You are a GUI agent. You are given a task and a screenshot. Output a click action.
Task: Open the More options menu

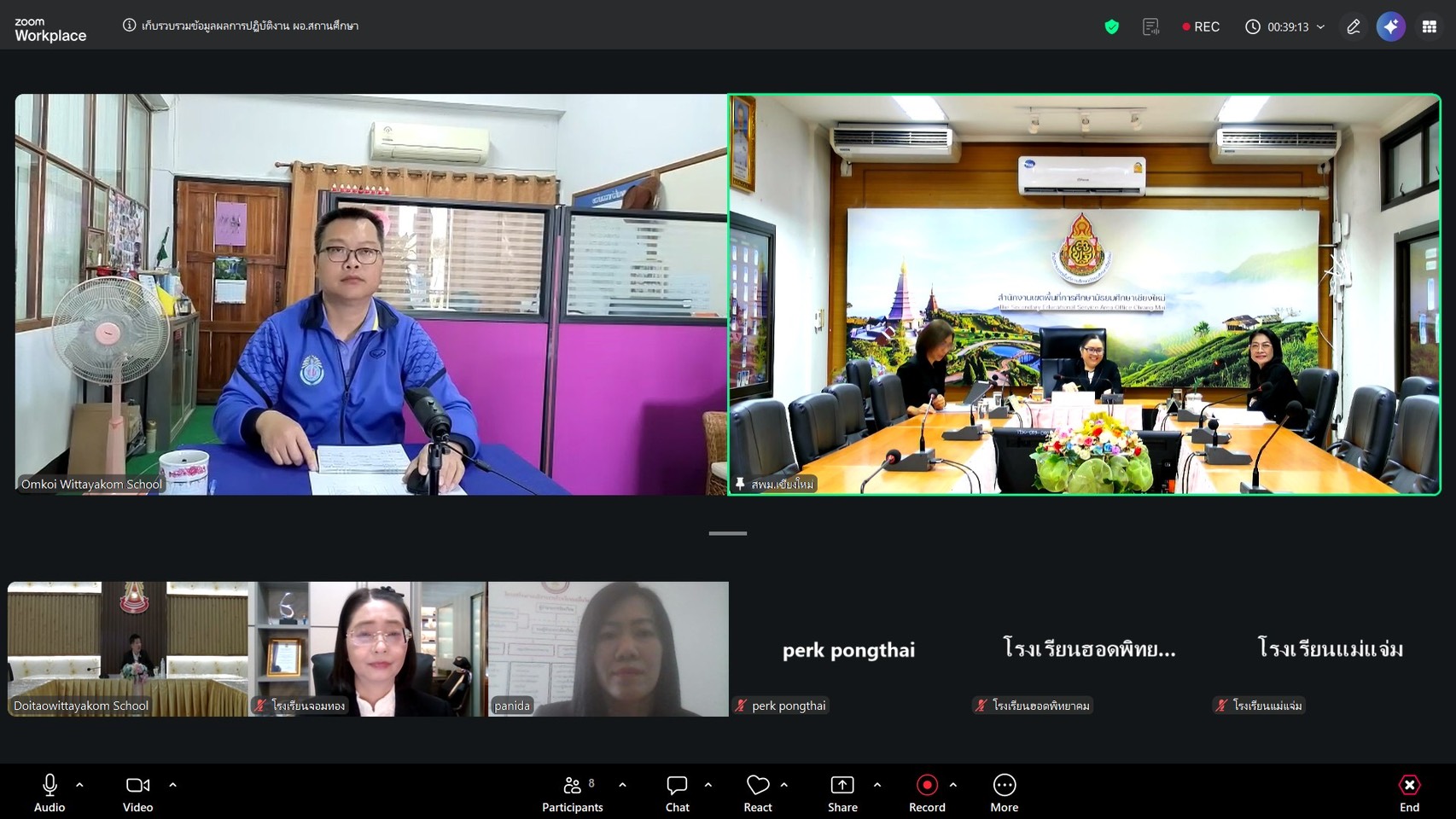pos(1004,793)
